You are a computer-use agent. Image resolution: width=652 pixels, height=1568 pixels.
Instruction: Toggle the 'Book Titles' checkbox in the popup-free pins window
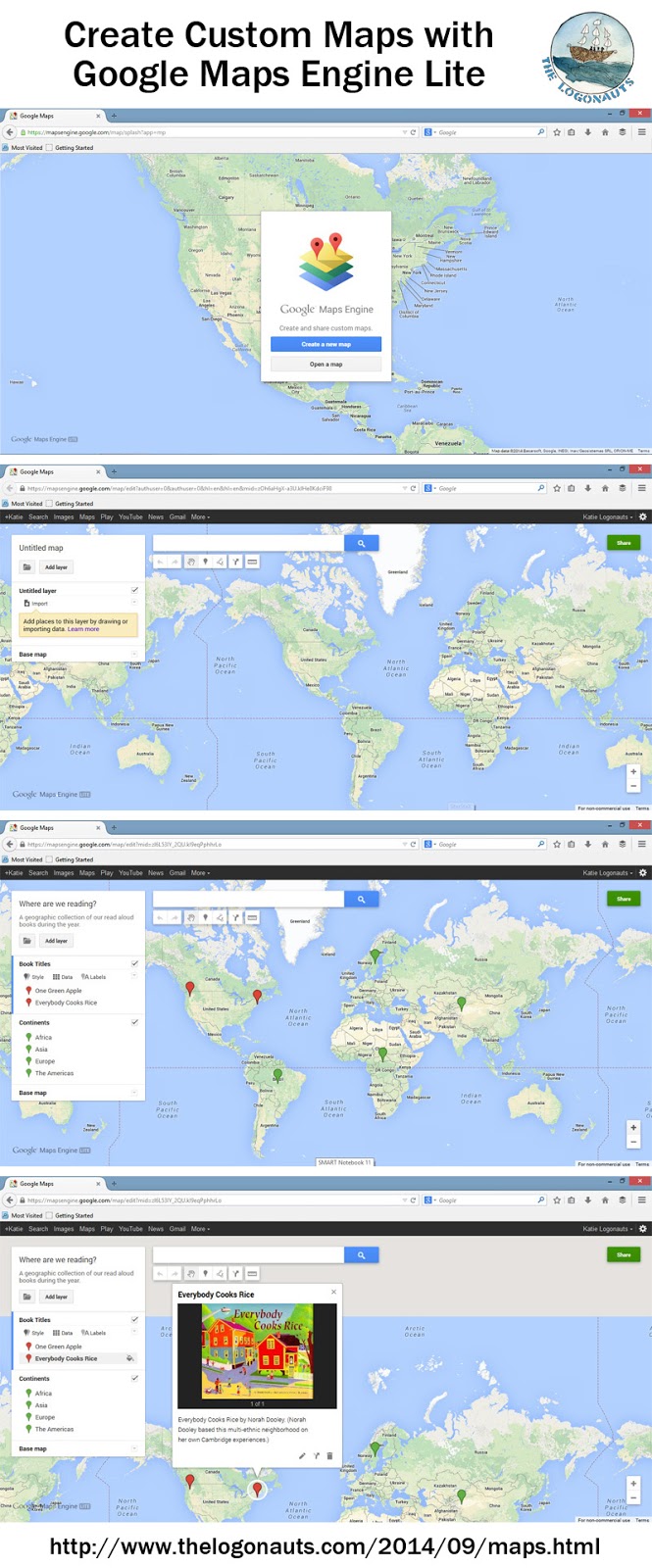point(134,963)
